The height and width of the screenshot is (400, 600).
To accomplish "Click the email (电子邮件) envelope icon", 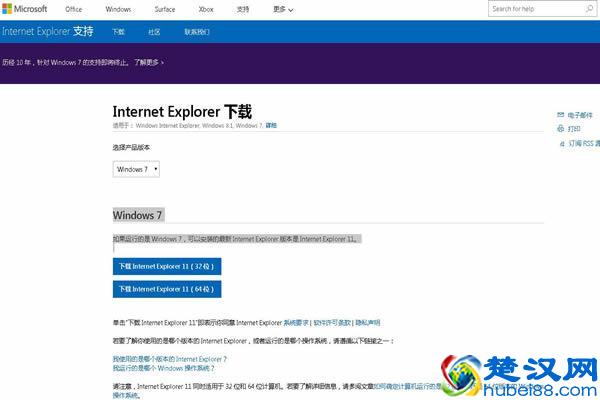I will 560,115.
